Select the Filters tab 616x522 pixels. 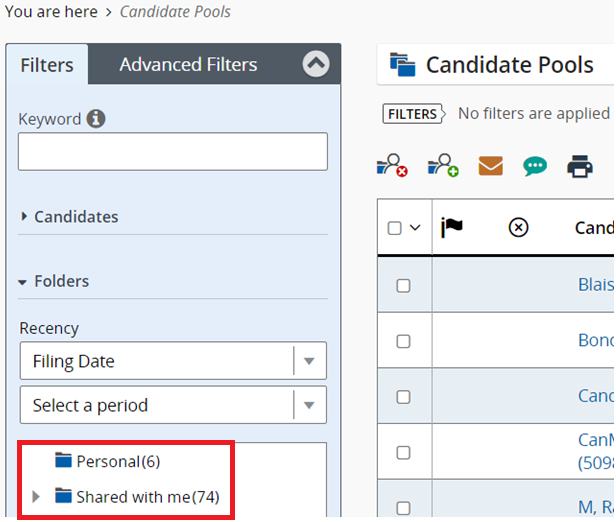click(47, 65)
